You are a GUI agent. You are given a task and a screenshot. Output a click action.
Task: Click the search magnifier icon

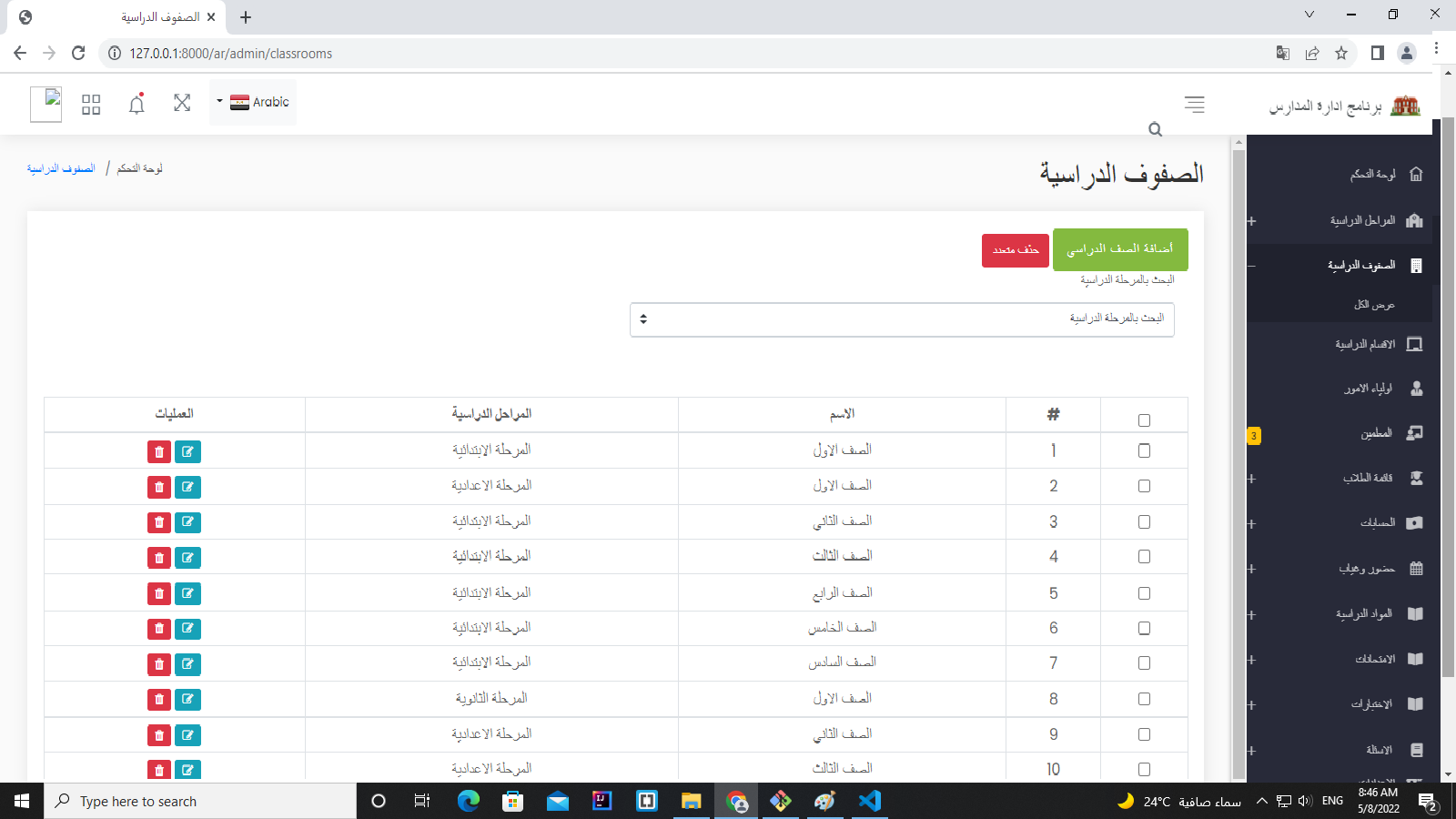pyautogui.click(x=1155, y=129)
